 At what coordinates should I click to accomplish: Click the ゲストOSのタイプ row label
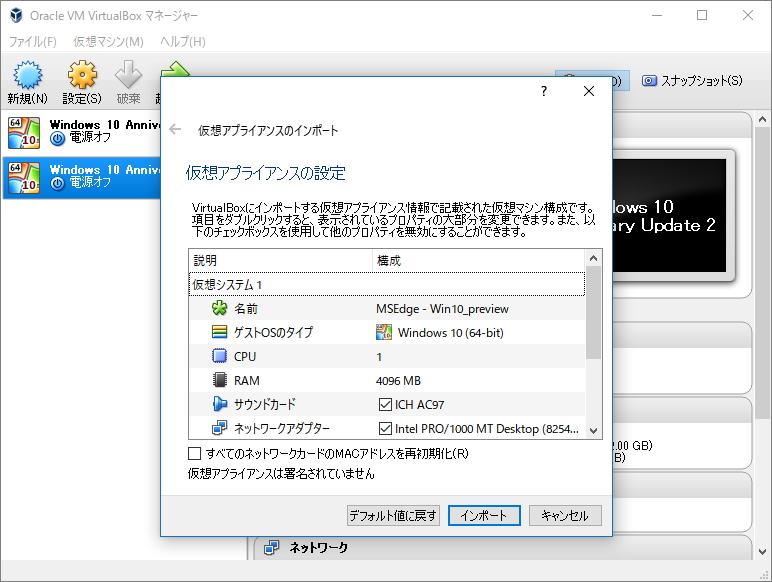click(x=273, y=332)
